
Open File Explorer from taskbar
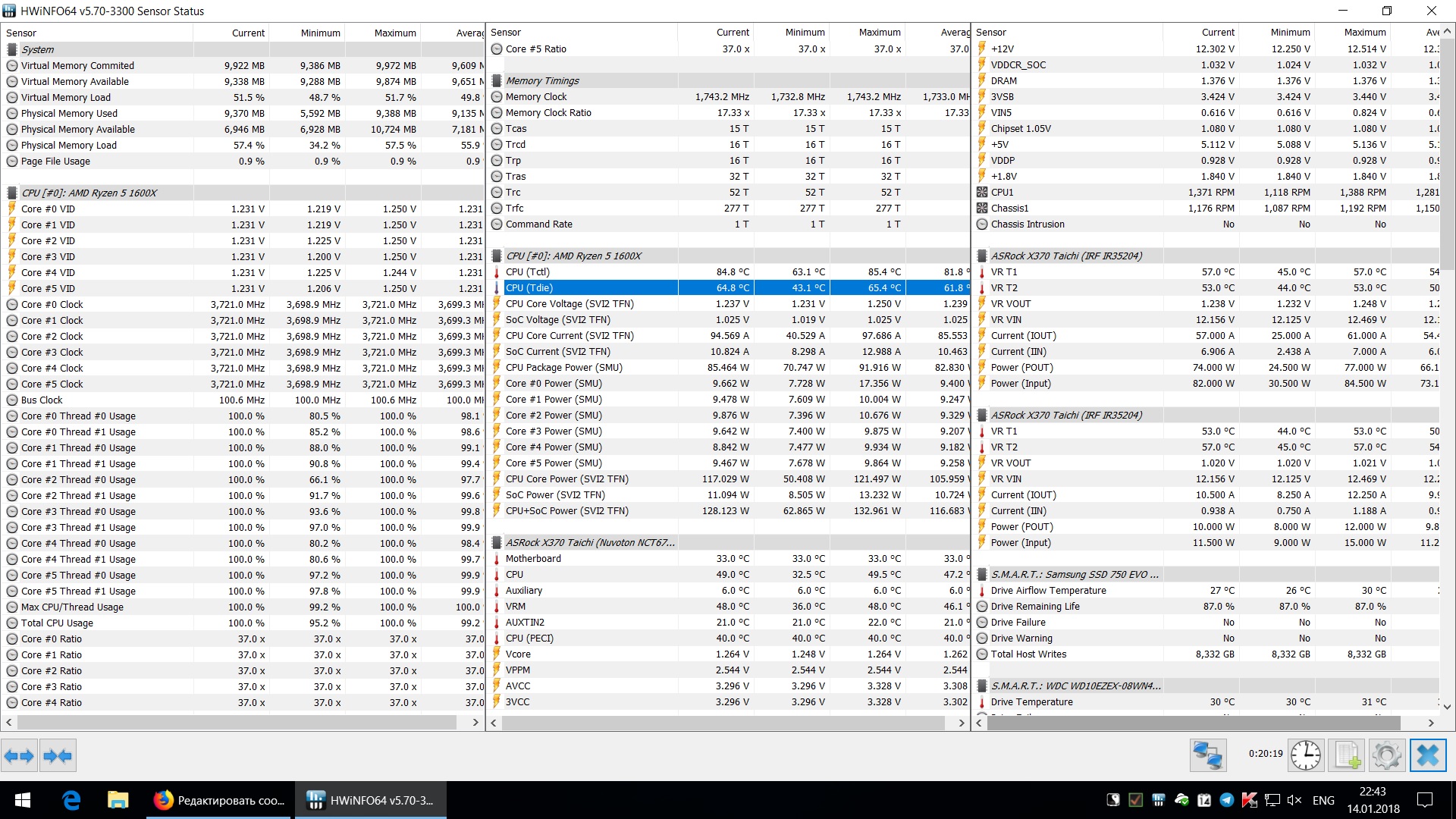(118, 800)
